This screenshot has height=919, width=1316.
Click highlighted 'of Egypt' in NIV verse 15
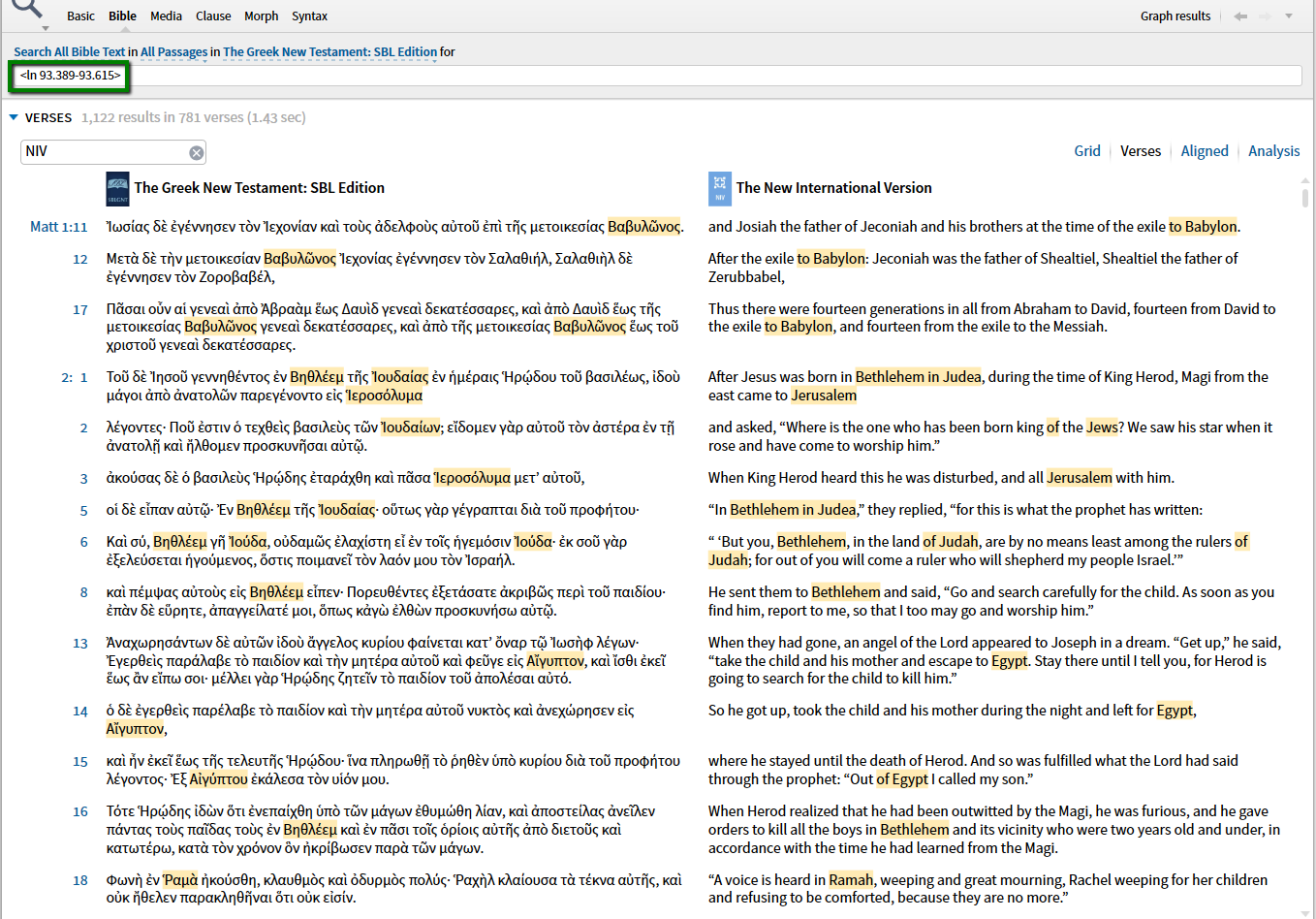(902, 779)
